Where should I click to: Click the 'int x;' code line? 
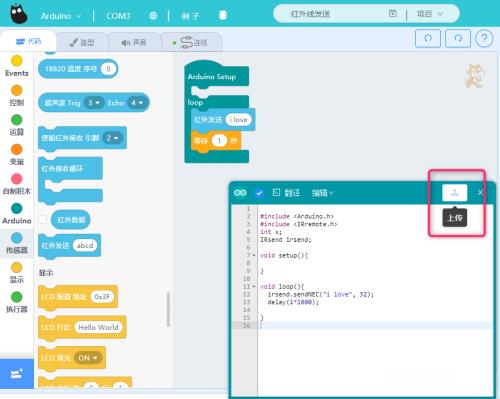point(271,232)
